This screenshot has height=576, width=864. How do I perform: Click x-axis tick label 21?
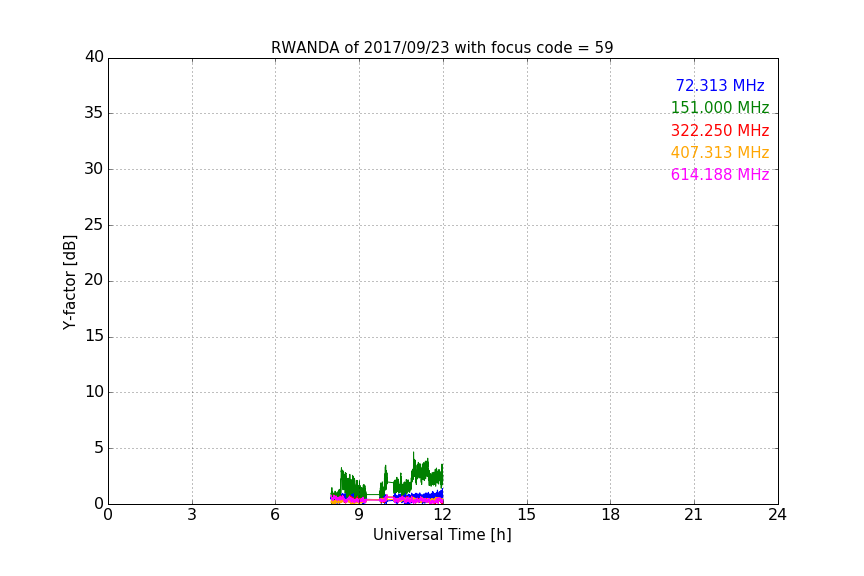[694, 515]
